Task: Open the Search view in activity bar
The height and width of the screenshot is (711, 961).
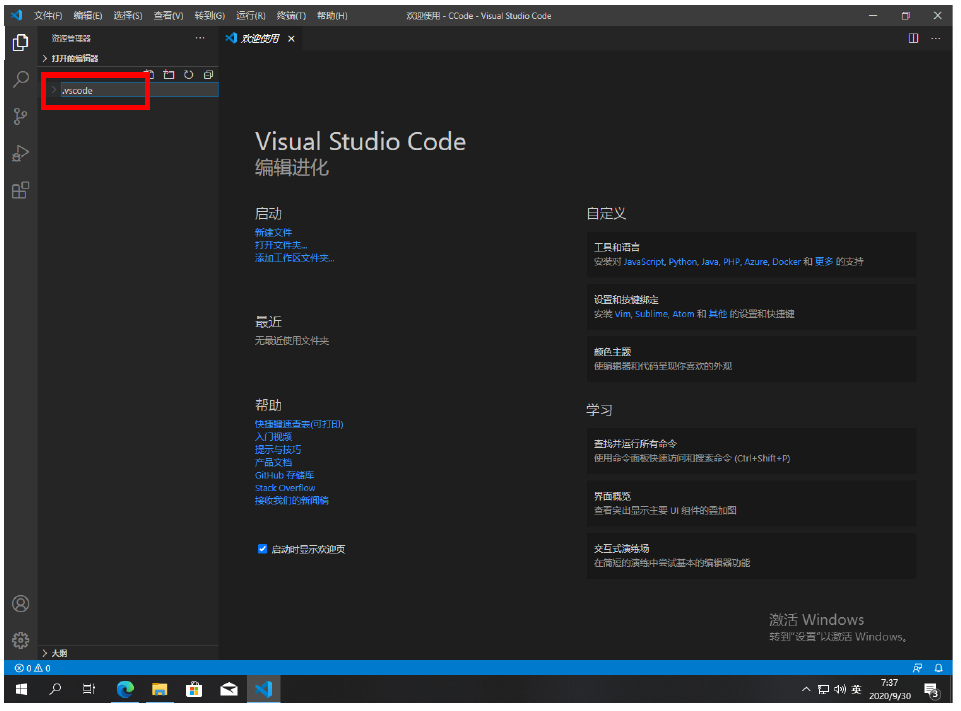Action: coord(19,80)
